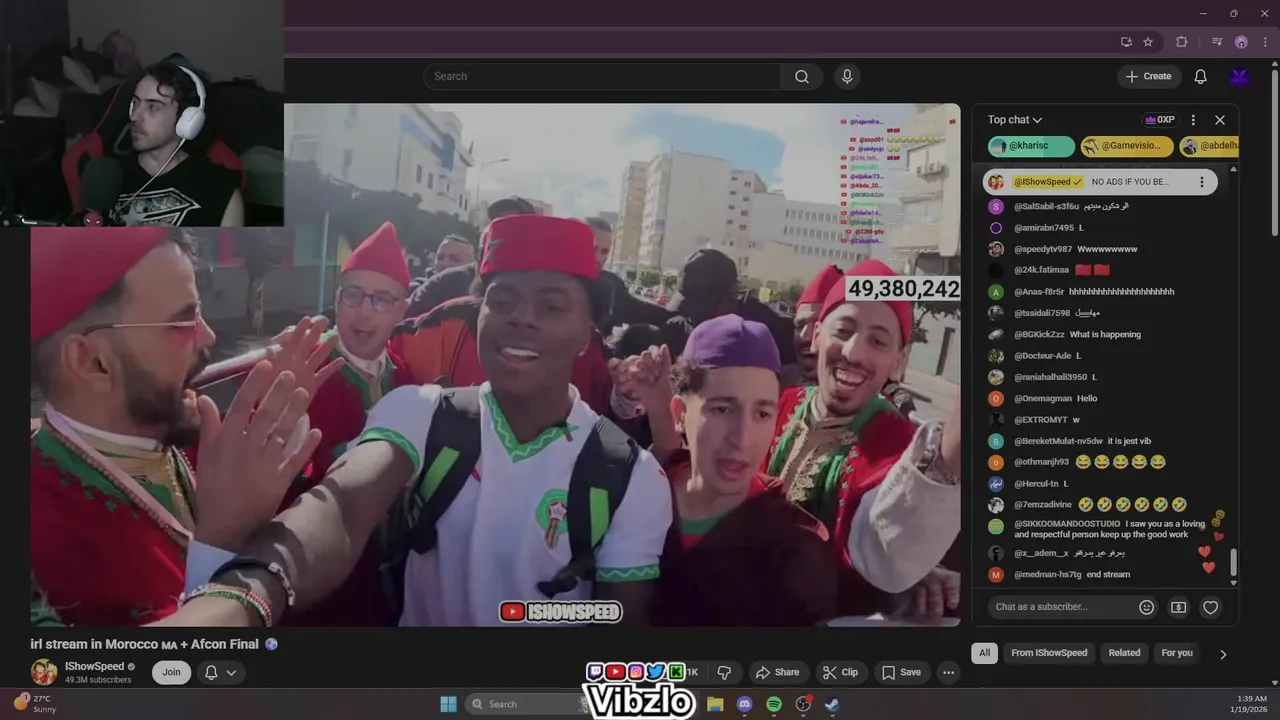Open Spotify from the taskbar
The height and width of the screenshot is (720, 1280).
coord(774,704)
